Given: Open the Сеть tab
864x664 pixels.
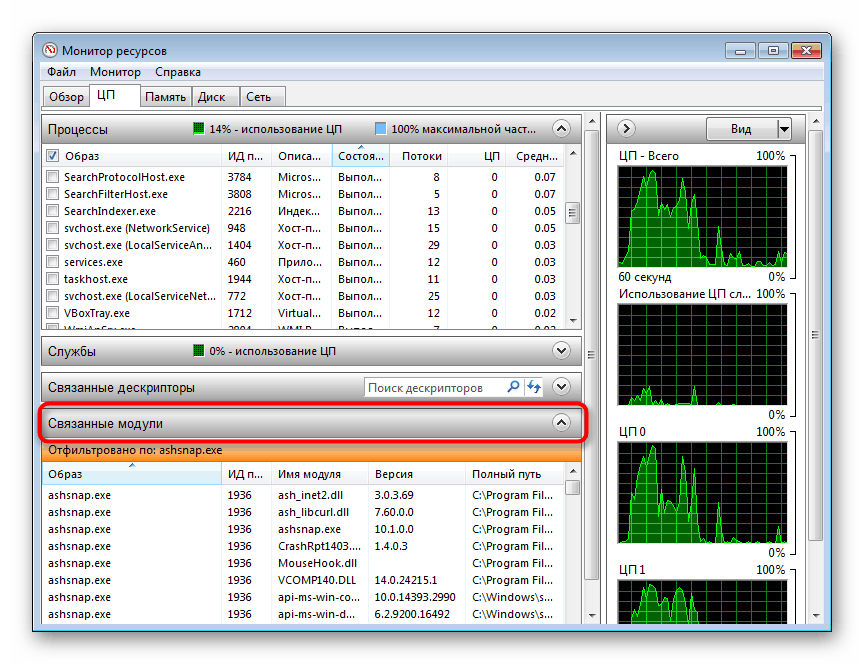Looking at the screenshot, I should 261,96.
